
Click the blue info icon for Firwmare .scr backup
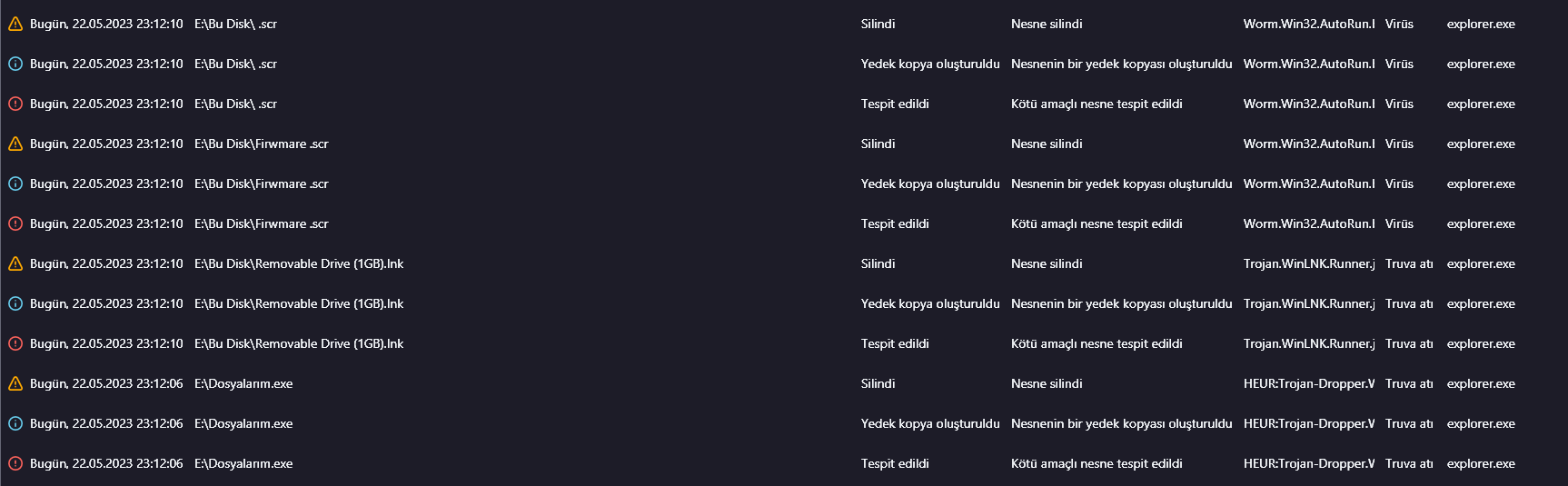[15, 183]
